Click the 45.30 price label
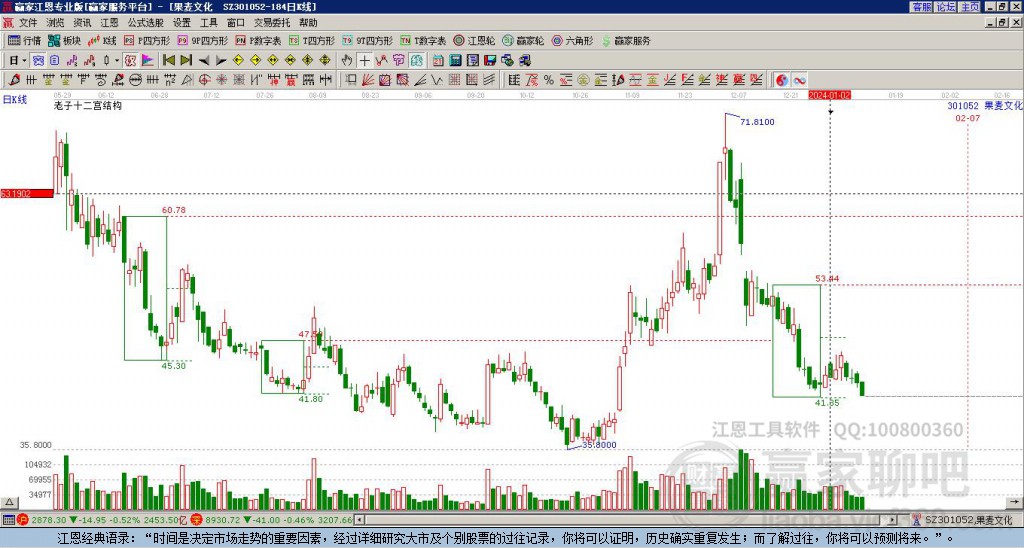Image resolution: width=1024 pixels, height=548 pixels. click(174, 366)
